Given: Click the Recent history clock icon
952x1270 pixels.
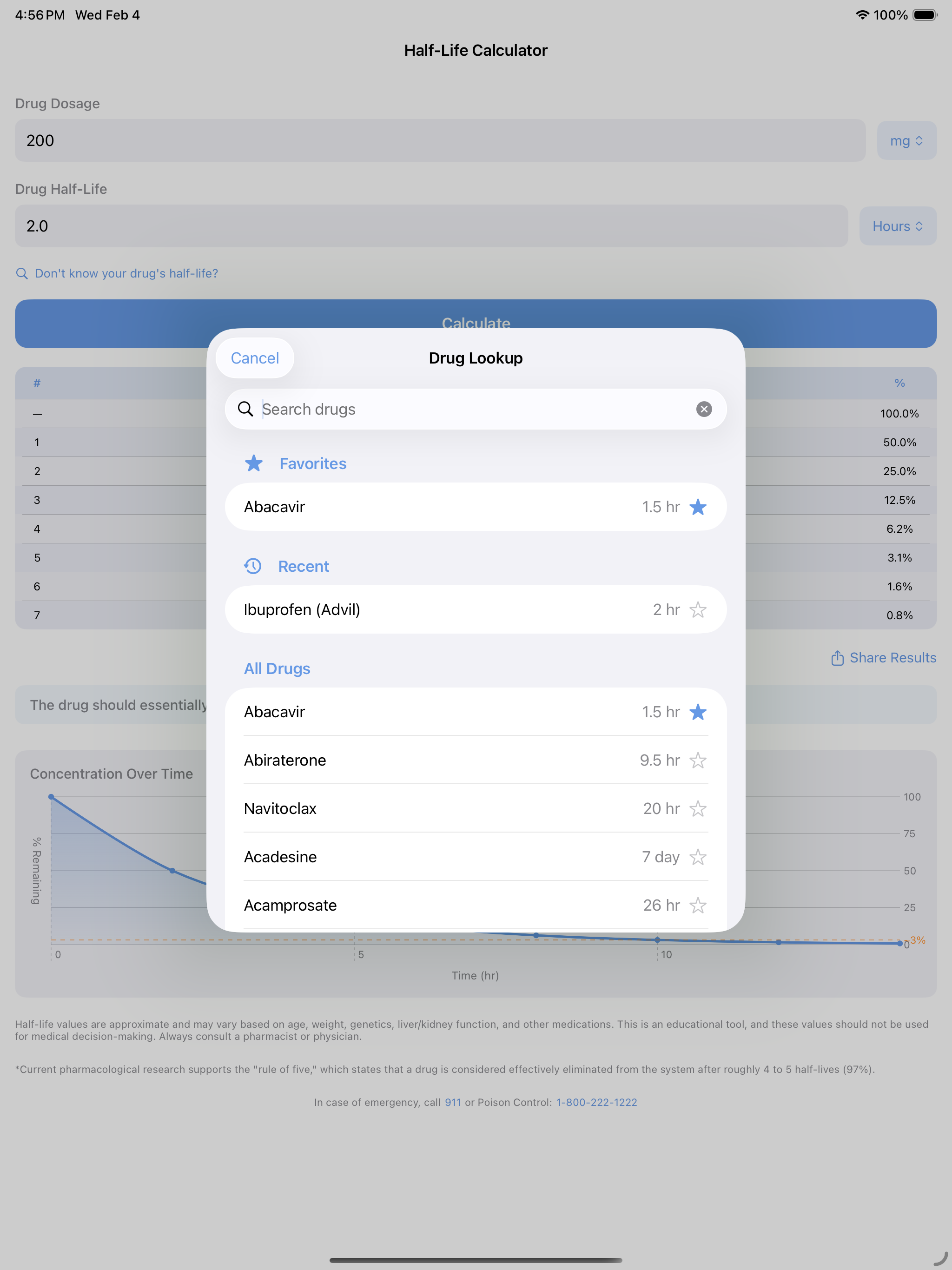Looking at the screenshot, I should 252,566.
